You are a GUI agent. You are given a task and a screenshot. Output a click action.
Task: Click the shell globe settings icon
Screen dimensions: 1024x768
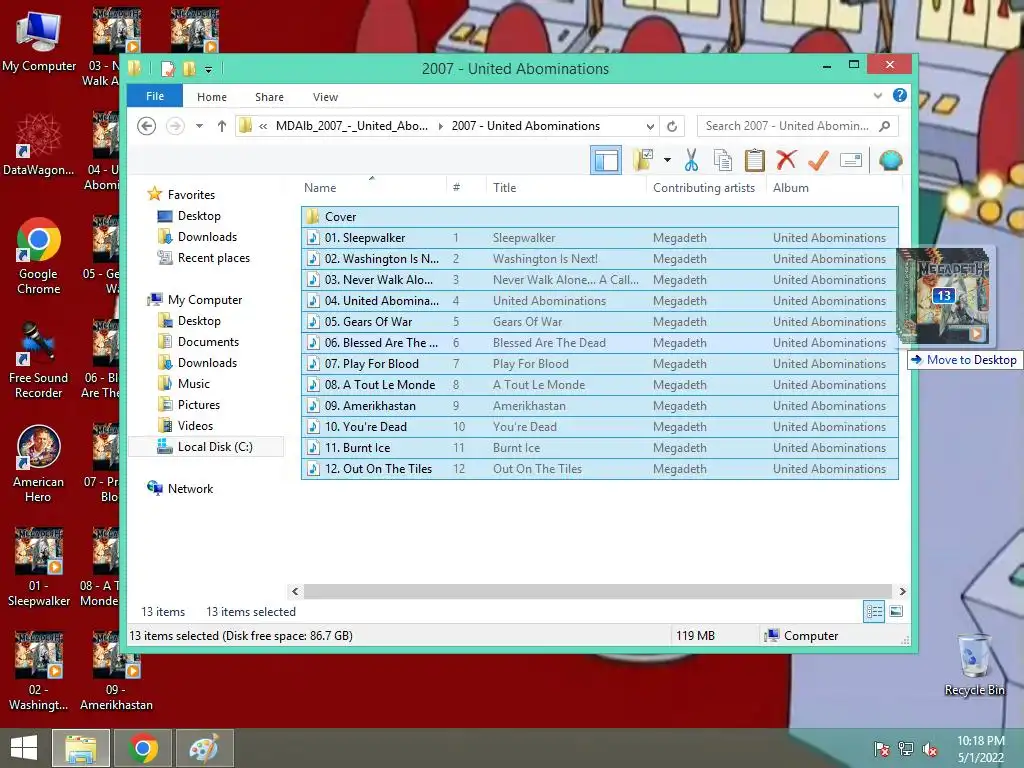tap(890, 160)
